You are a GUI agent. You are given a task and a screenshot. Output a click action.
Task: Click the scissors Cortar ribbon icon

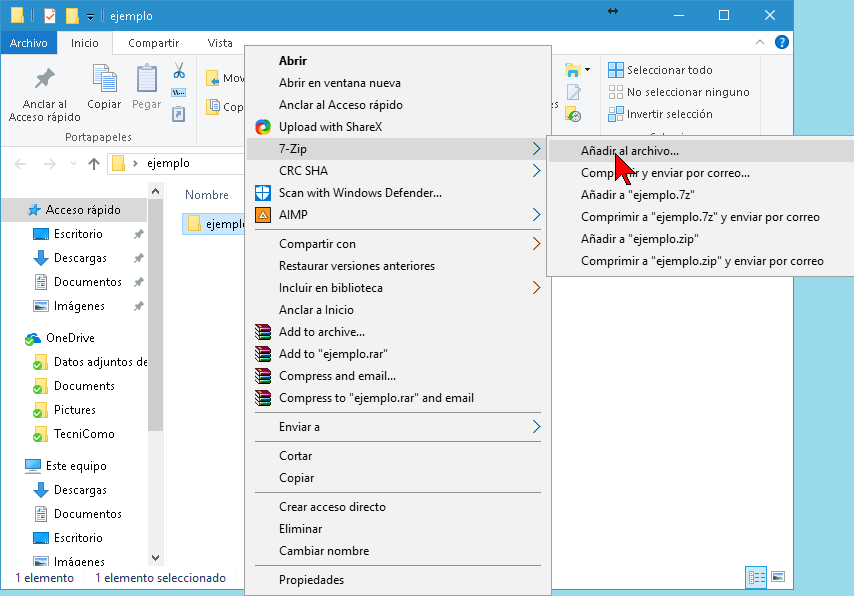coord(179,70)
